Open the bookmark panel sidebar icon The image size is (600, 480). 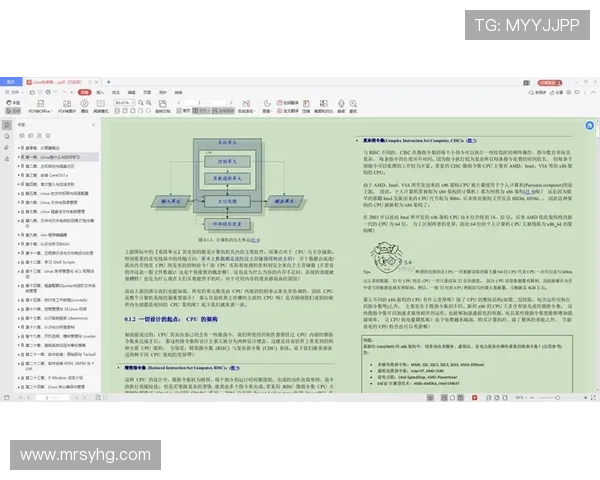tap(7, 125)
